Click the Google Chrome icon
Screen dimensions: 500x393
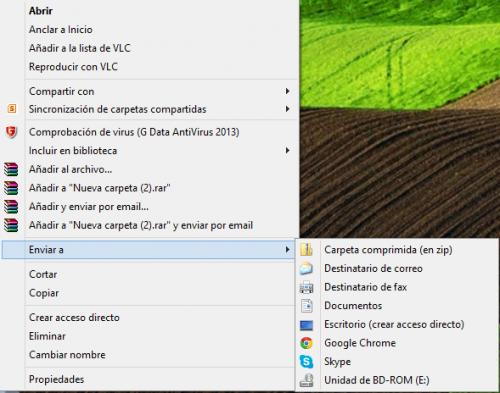pos(306,343)
